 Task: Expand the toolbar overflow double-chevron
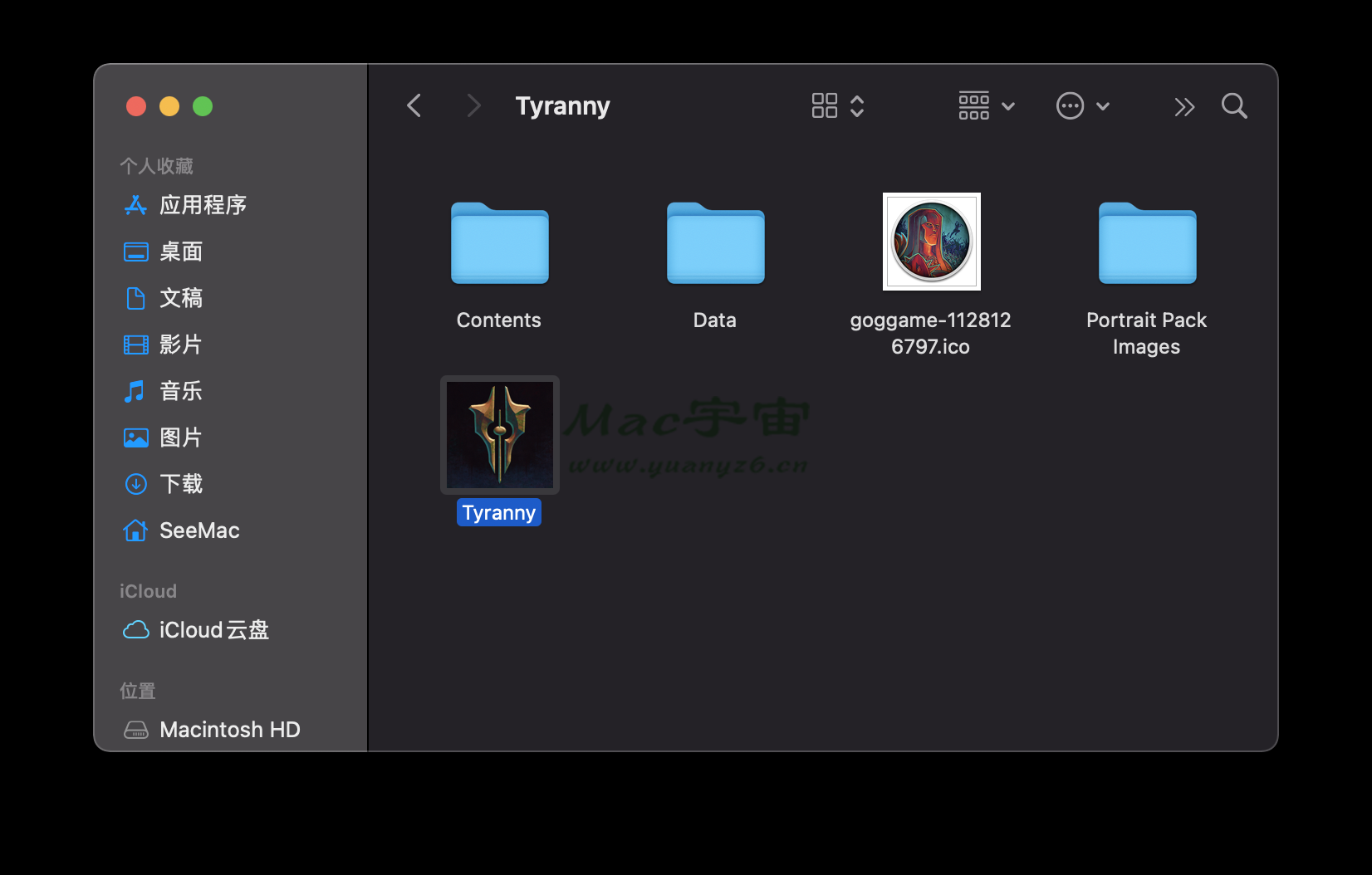(1183, 106)
